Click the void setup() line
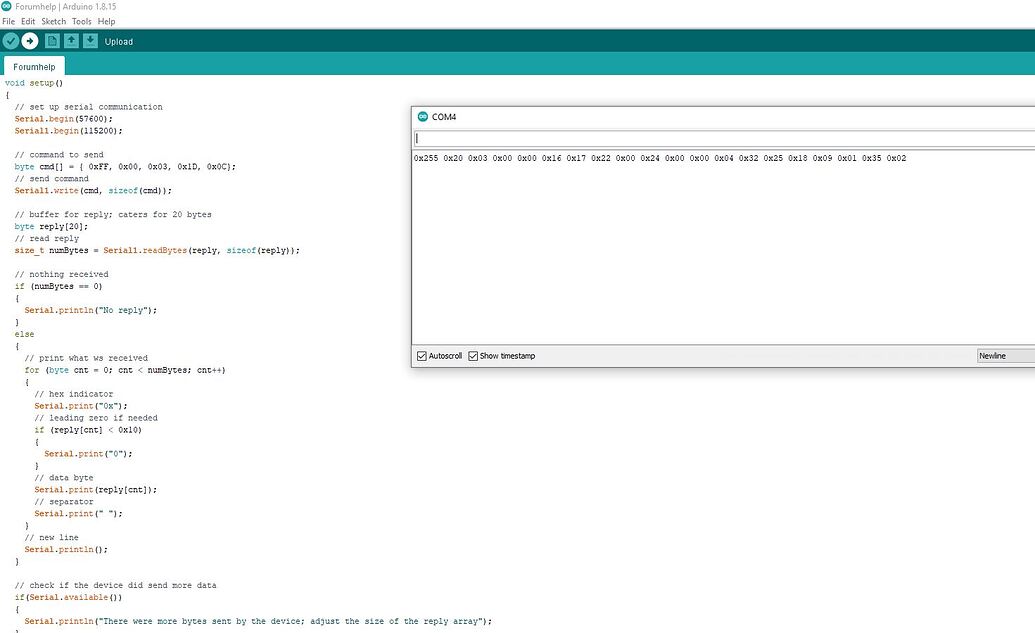Viewport: 1035px width, 633px height. pyautogui.click(x=34, y=83)
